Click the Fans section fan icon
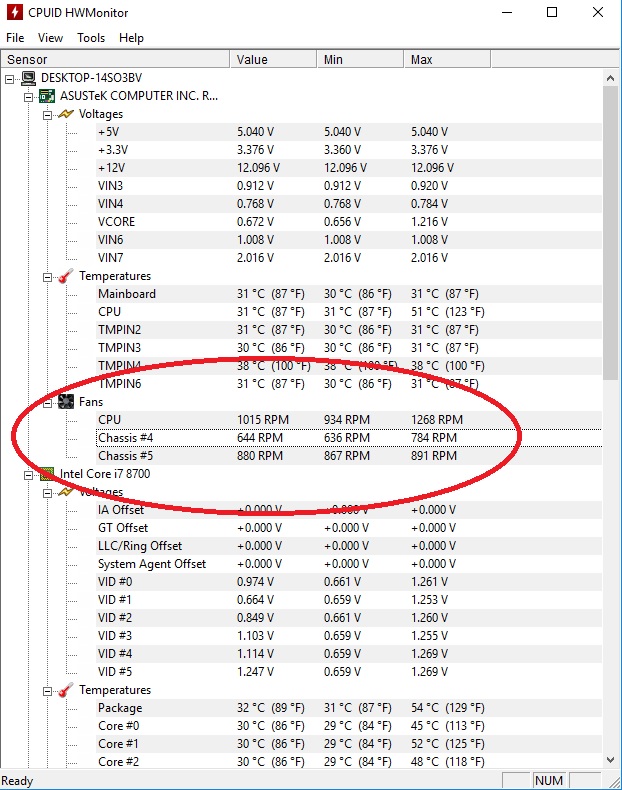 tap(65, 402)
